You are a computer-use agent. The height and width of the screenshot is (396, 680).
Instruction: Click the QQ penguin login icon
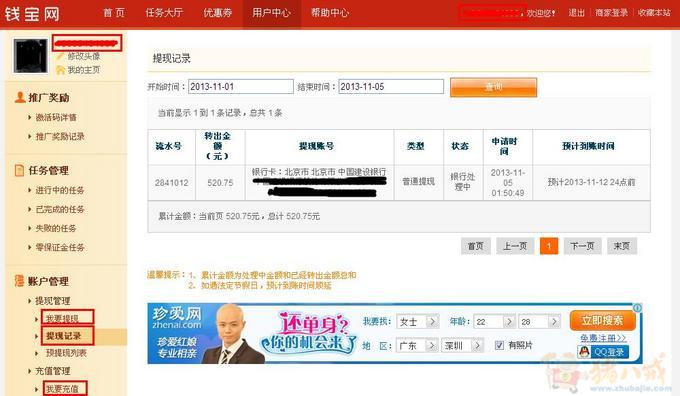point(584,351)
